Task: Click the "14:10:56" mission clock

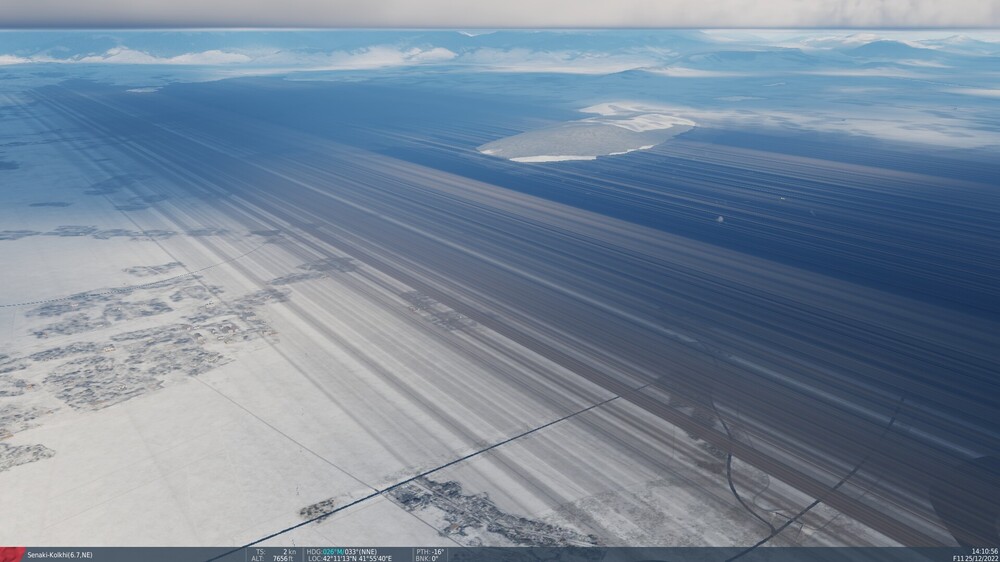Action: point(985,552)
